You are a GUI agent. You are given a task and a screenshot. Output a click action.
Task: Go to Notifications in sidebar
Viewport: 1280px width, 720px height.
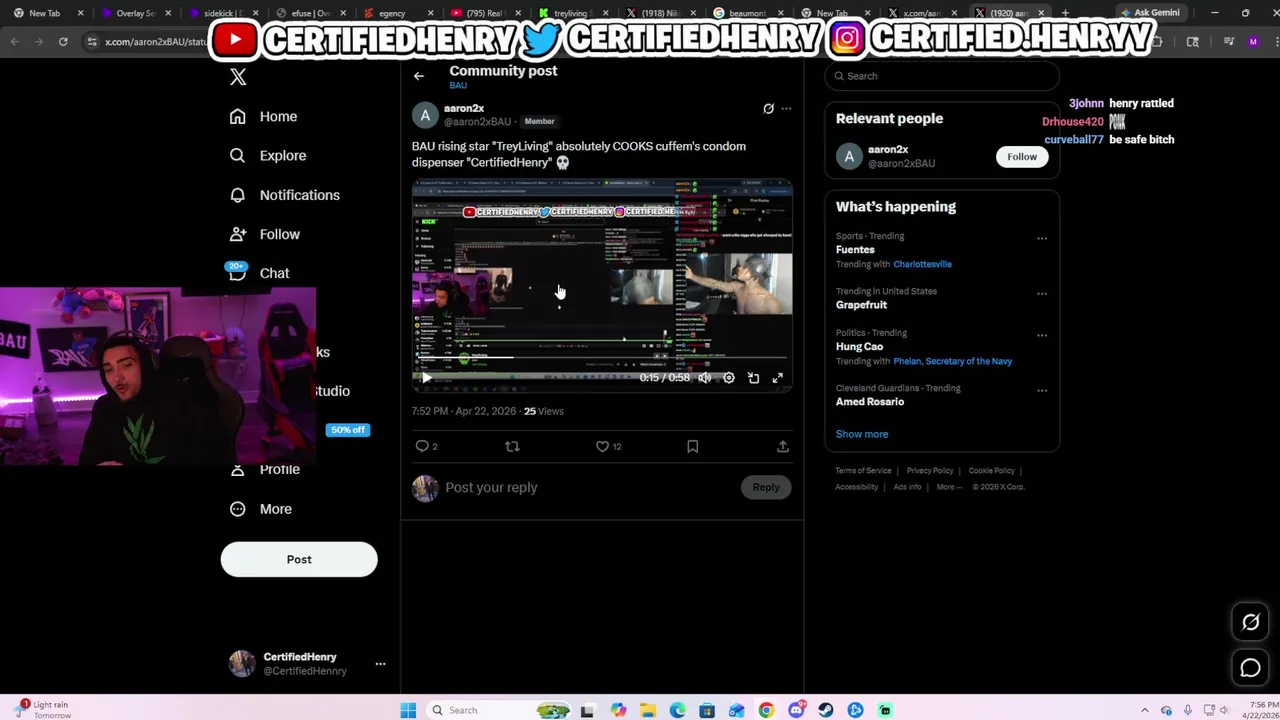[284, 195]
